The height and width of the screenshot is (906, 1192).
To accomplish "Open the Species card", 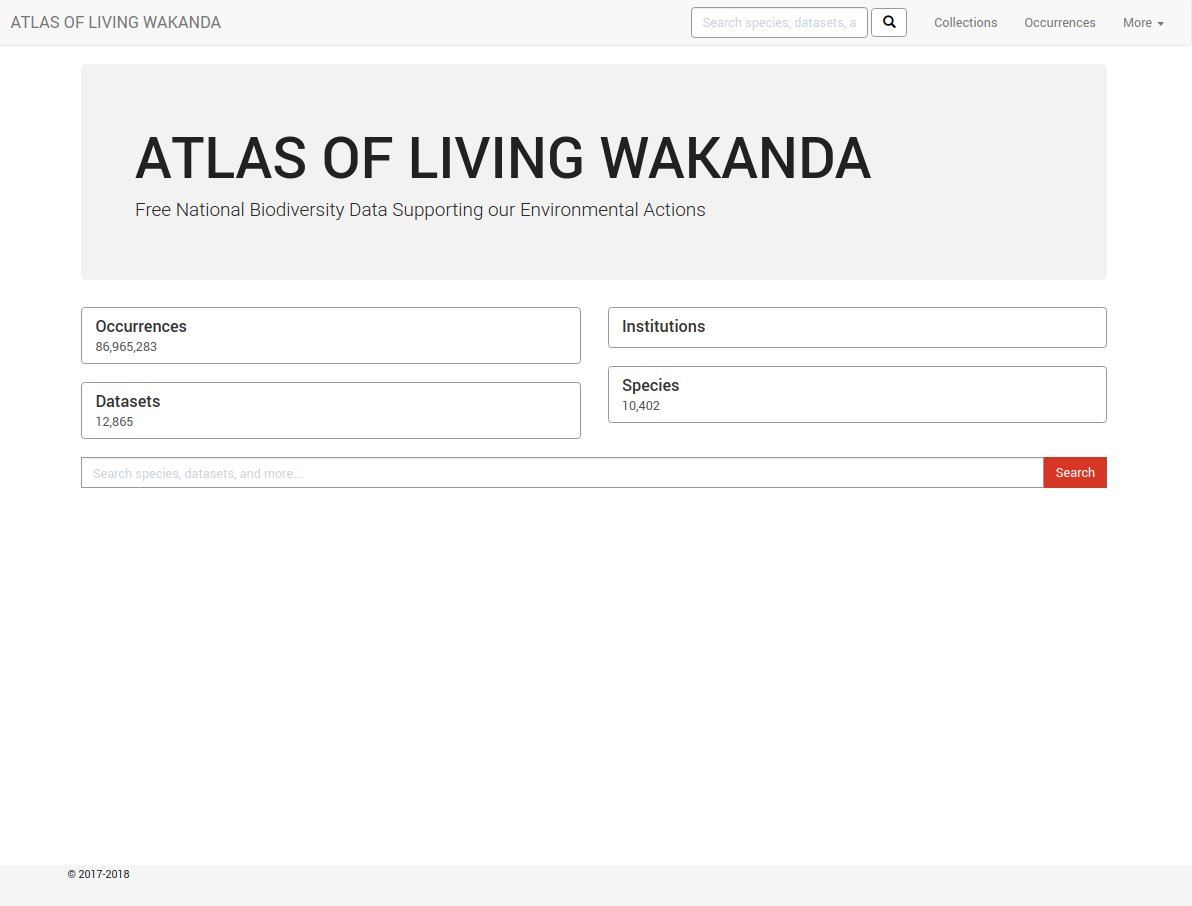I will pyautogui.click(x=858, y=394).
